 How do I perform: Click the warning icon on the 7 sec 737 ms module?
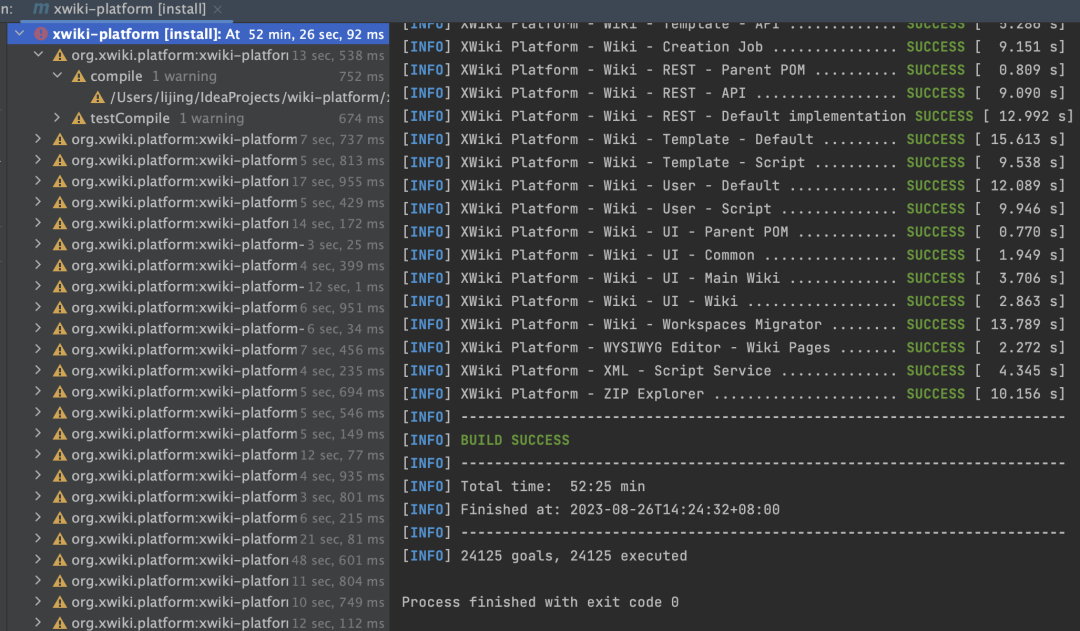[60, 139]
